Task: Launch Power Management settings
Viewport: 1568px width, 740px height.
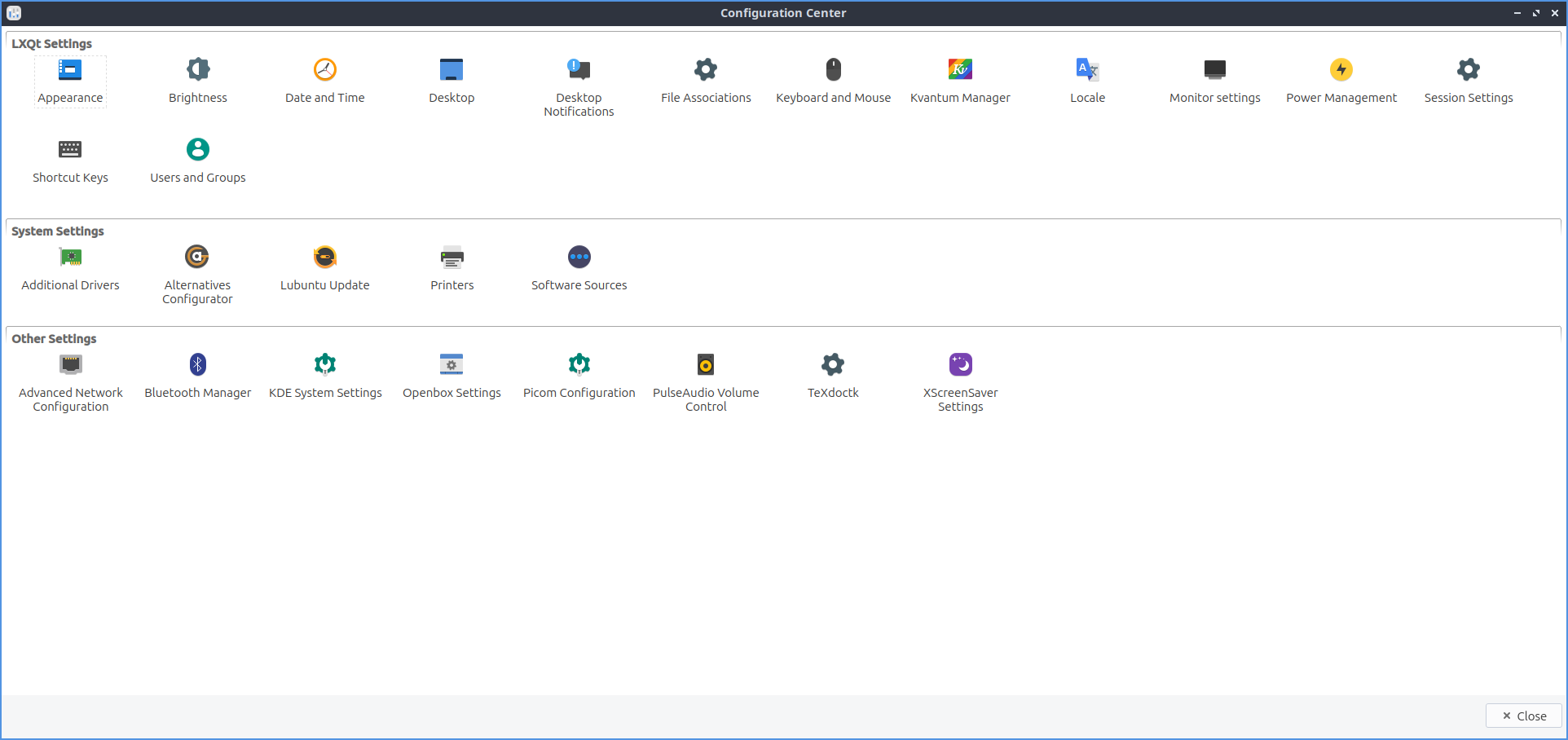Action: pyautogui.click(x=1341, y=71)
